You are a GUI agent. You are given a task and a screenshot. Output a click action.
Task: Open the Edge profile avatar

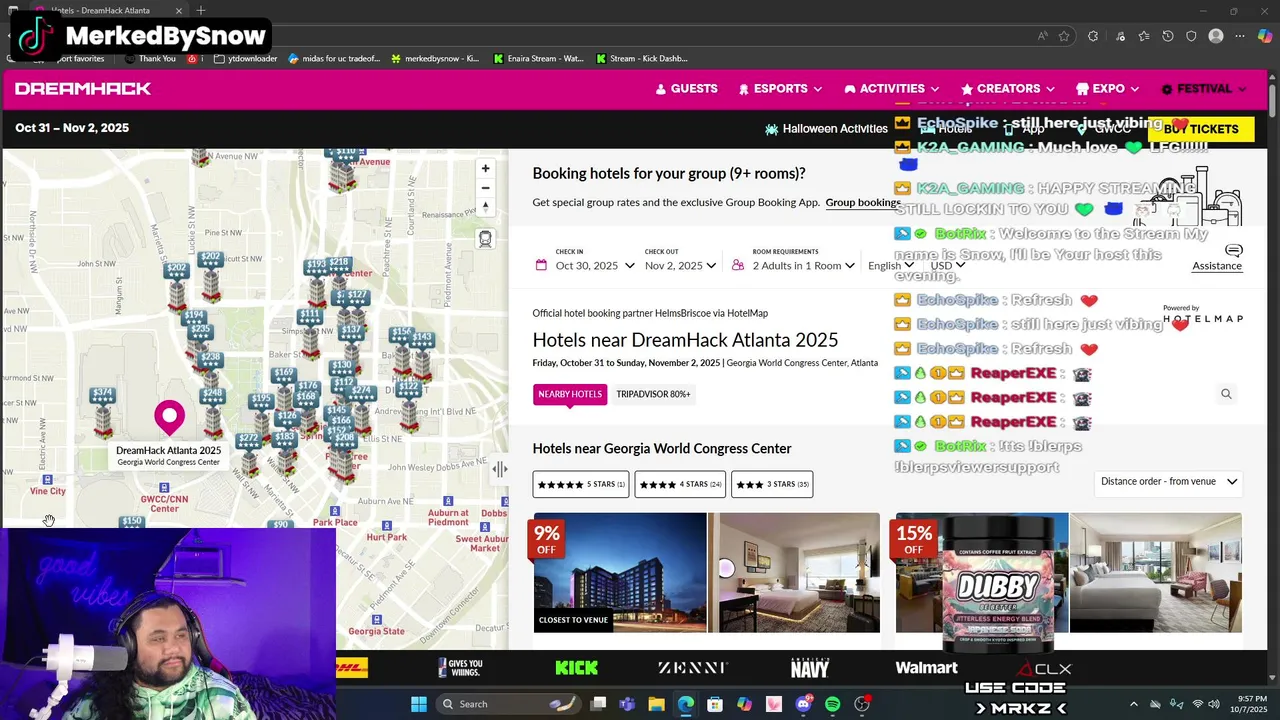tap(1216, 36)
